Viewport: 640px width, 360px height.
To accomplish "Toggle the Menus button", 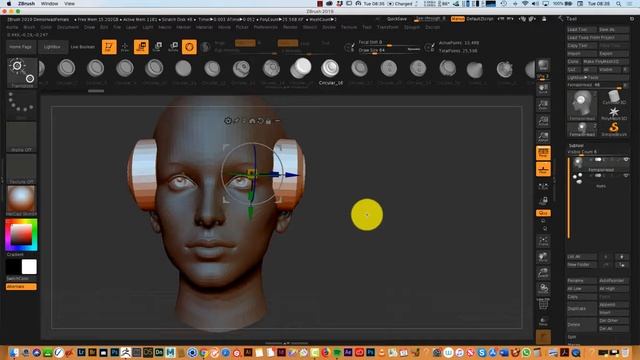I will [458, 19].
